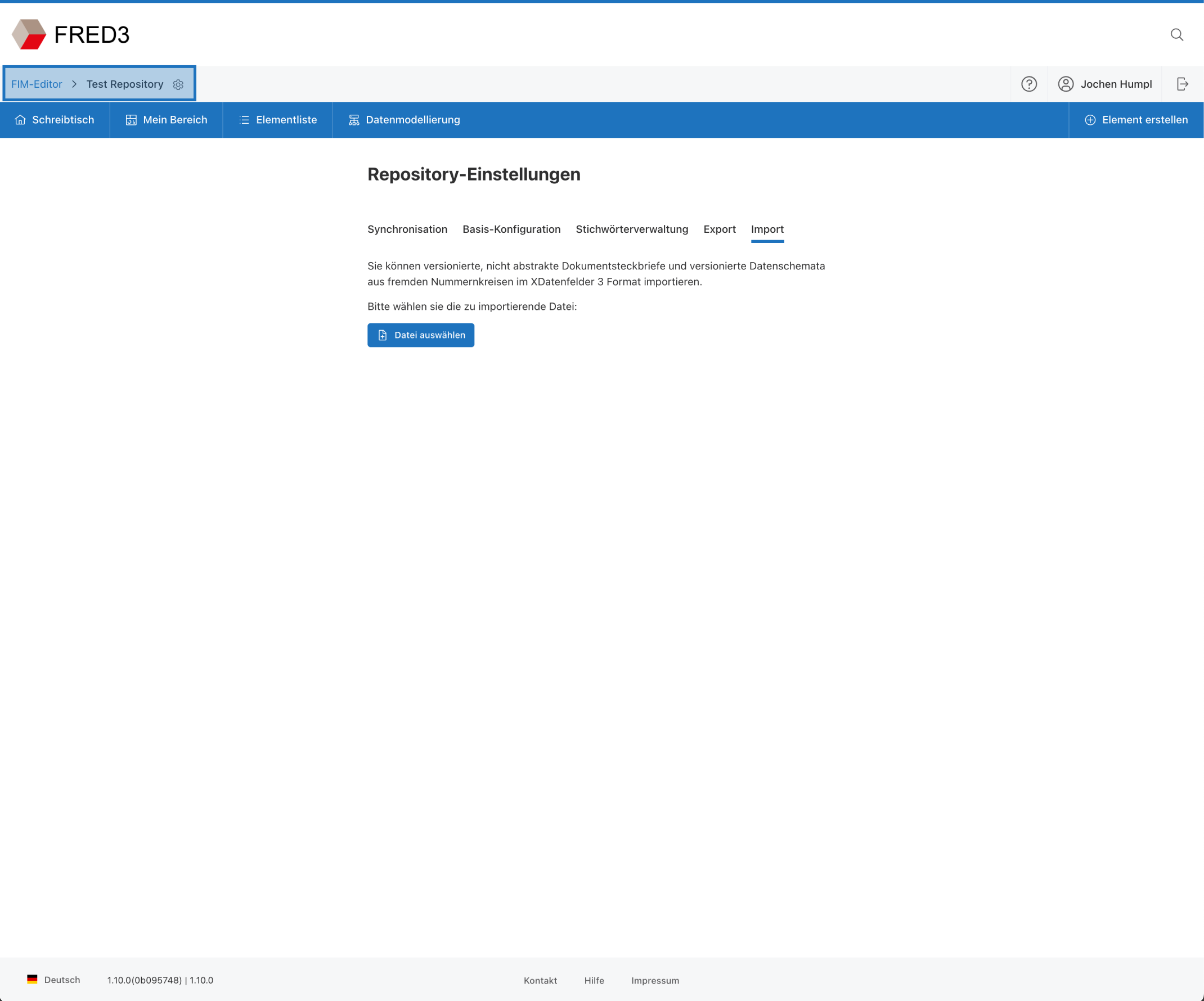Click the Schreibtisch home icon
The image size is (1204, 1001).
coord(20,120)
